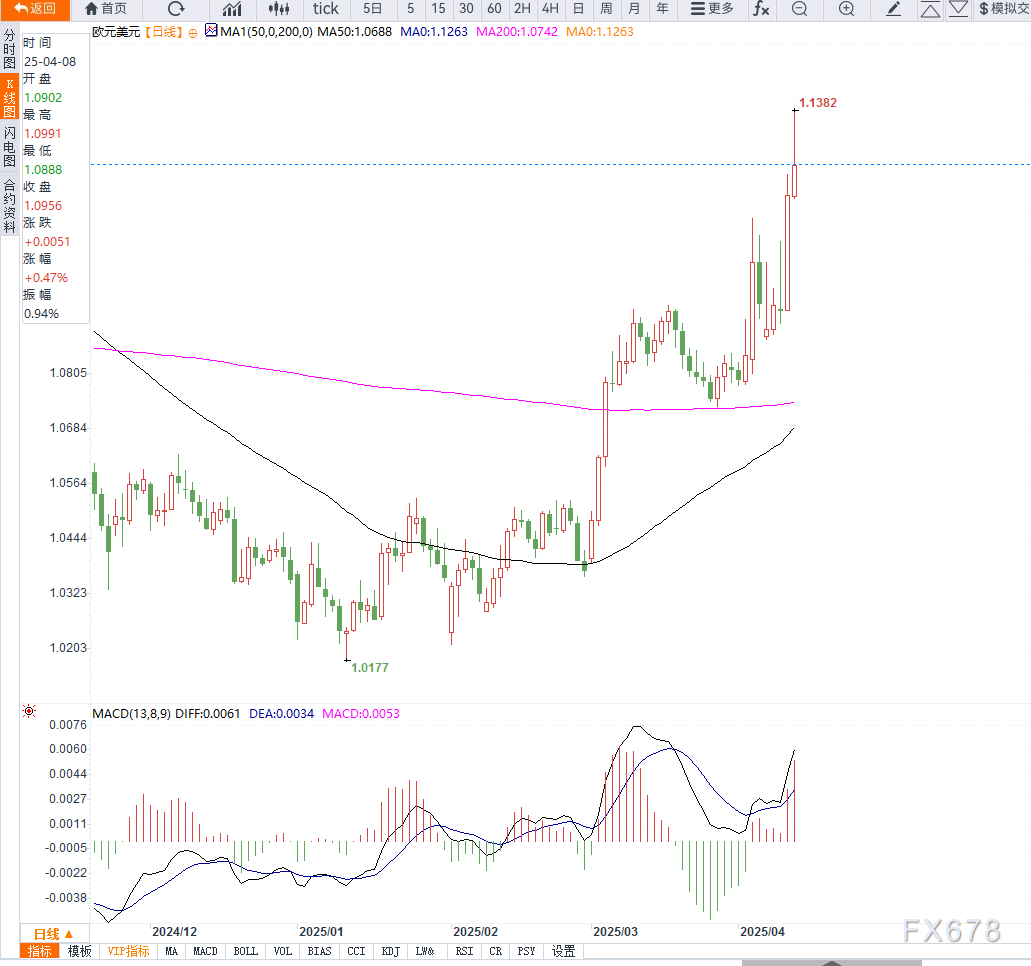Open the 更多 more menu
1031x966 pixels.
pyautogui.click(x=712, y=9)
